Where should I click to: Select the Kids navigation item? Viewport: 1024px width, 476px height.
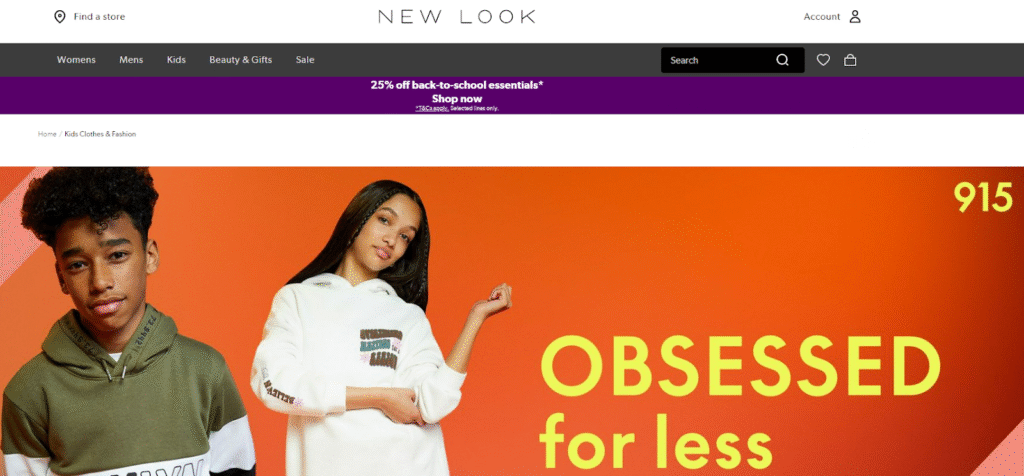176,59
